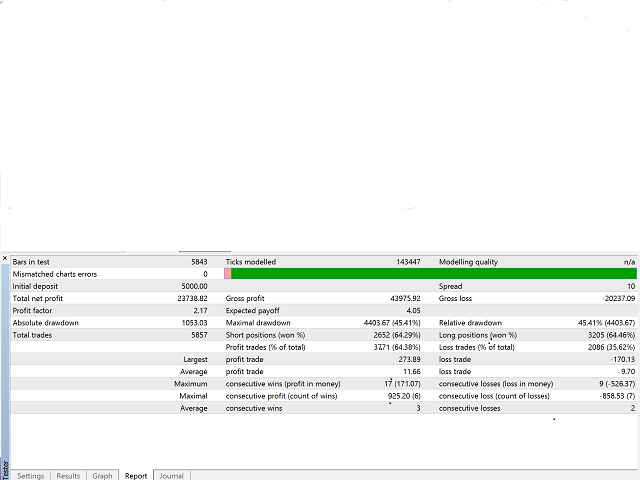Image resolution: width=640 pixels, height=480 pixels.
Task: Select relative drawdown value 45.41% (4403.67)
Action: (x=607, y=323)
